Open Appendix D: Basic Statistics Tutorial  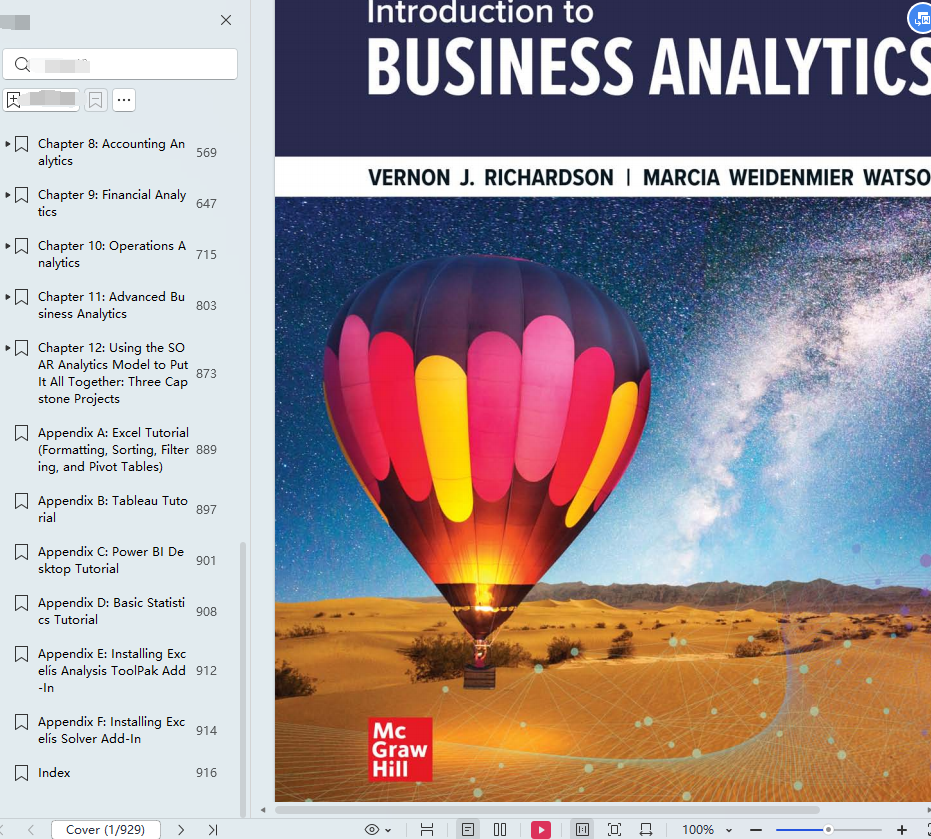coord(112,612)
